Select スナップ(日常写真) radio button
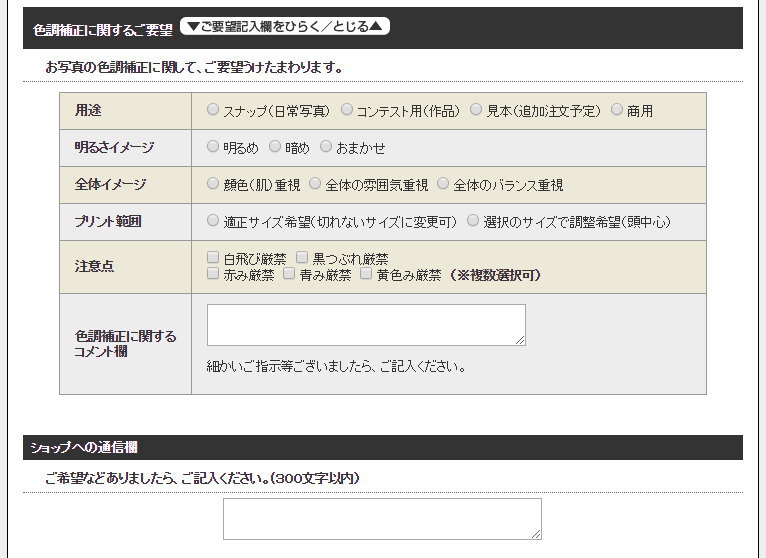766x558 pixels. (213, 109)
